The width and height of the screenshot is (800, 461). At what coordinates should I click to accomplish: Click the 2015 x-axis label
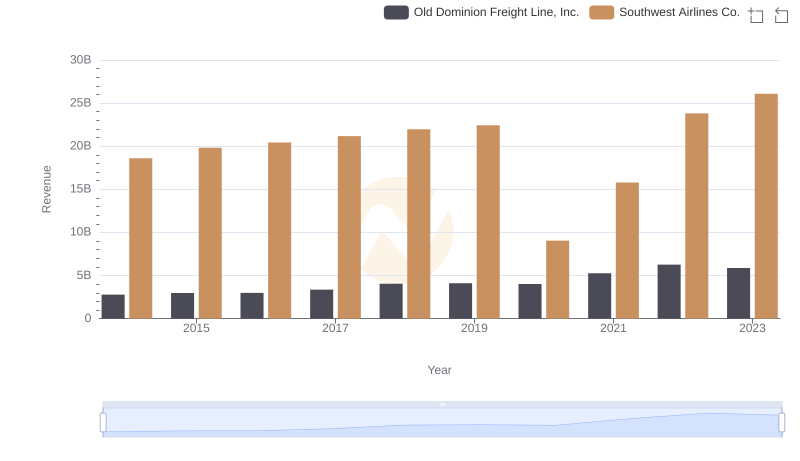pyautogui.click(x=196, y=328)
